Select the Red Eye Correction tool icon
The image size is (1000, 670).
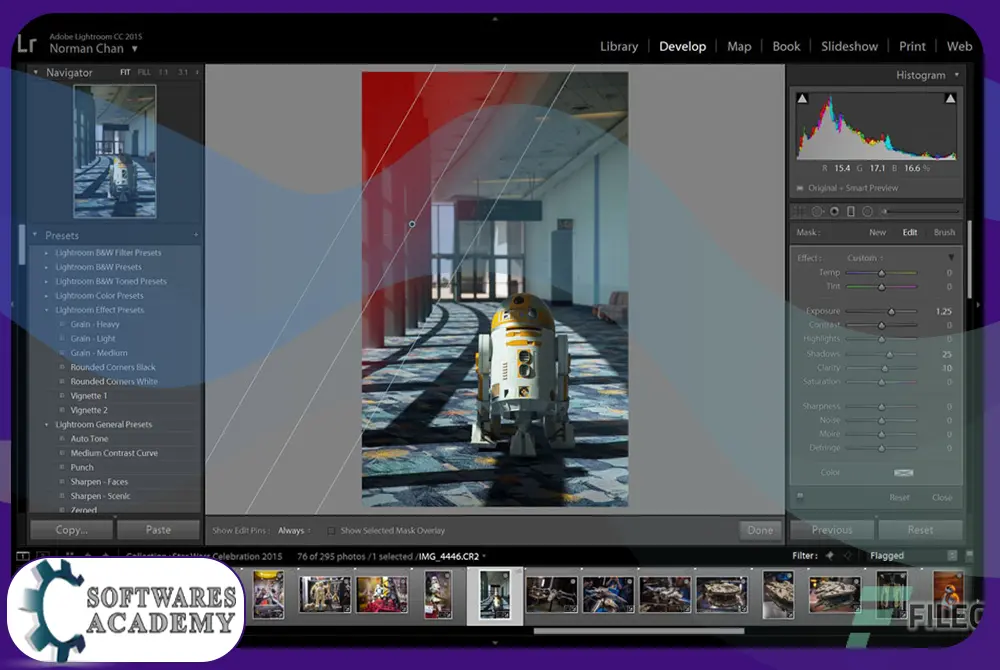[834, 212]
